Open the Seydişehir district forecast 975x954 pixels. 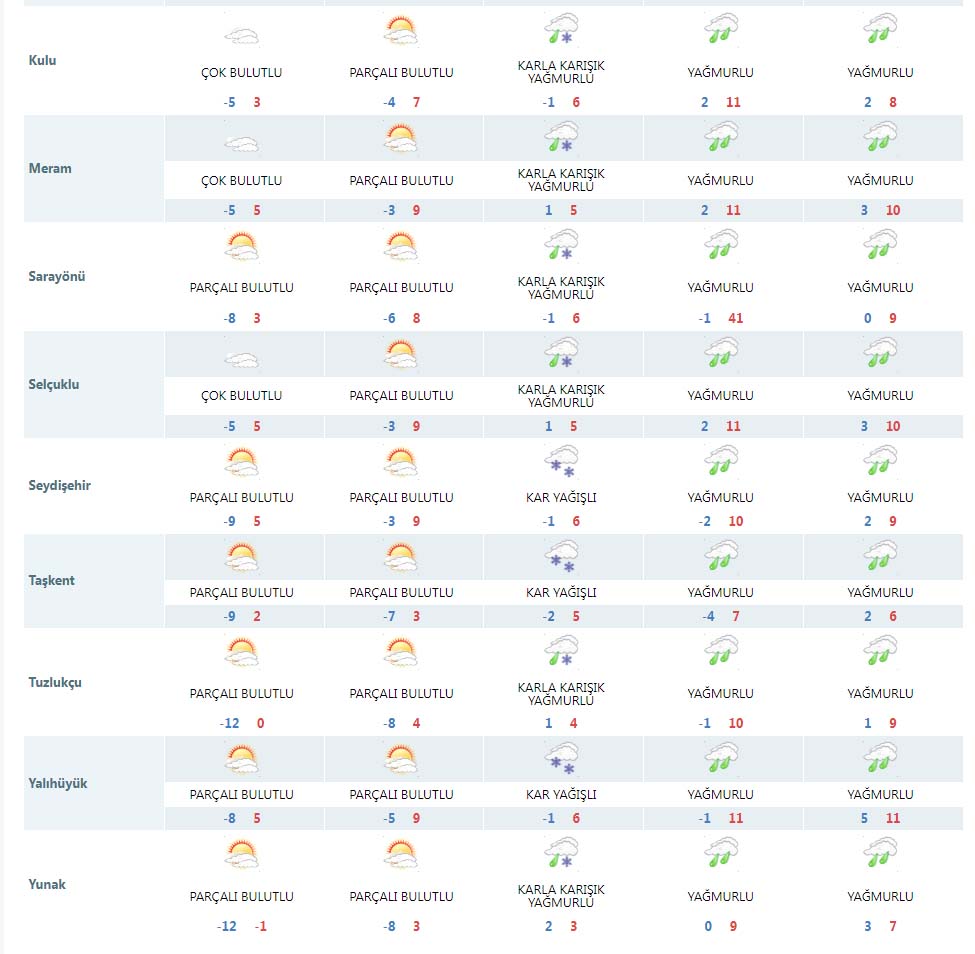click(x=60, y=486)
